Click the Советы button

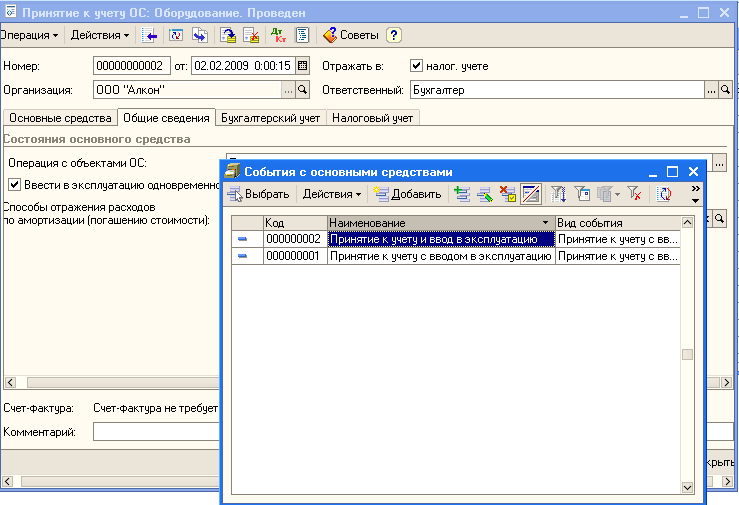(350, 35)
